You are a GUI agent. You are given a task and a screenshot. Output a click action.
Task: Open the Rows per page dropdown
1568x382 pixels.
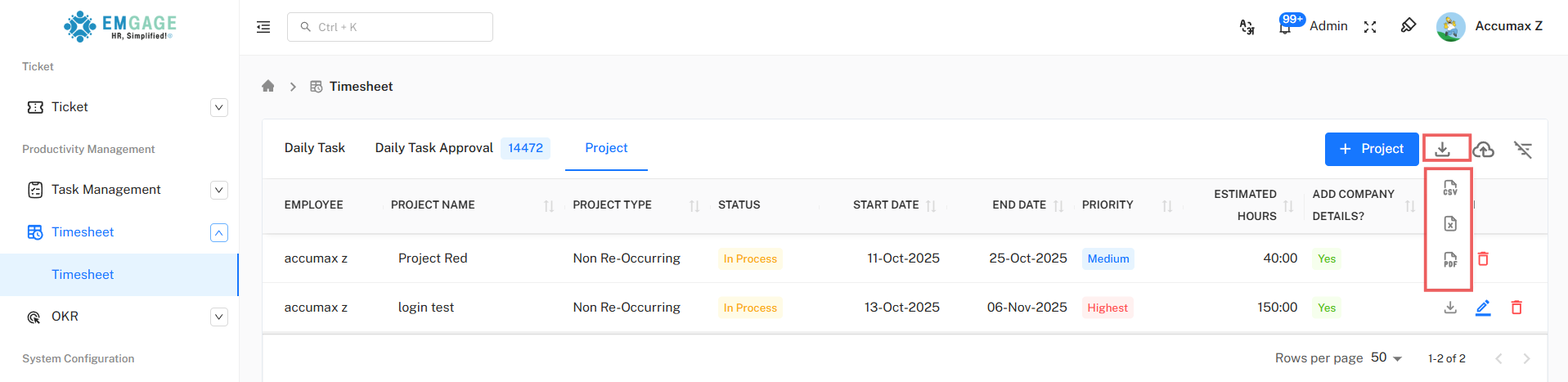[x=1386, y=357]
